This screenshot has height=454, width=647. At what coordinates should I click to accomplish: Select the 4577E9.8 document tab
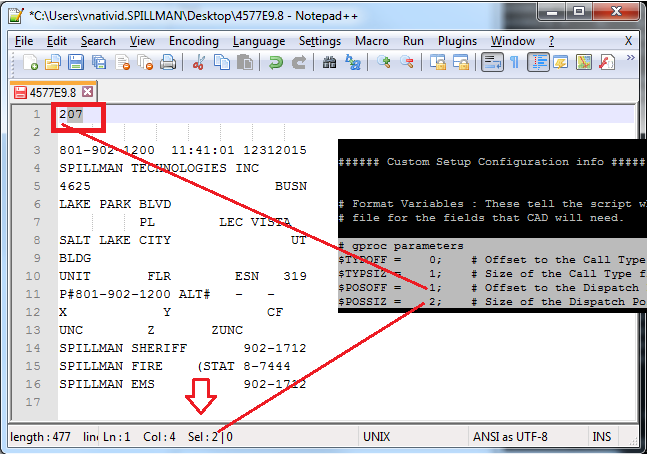(x=53, y=92)
